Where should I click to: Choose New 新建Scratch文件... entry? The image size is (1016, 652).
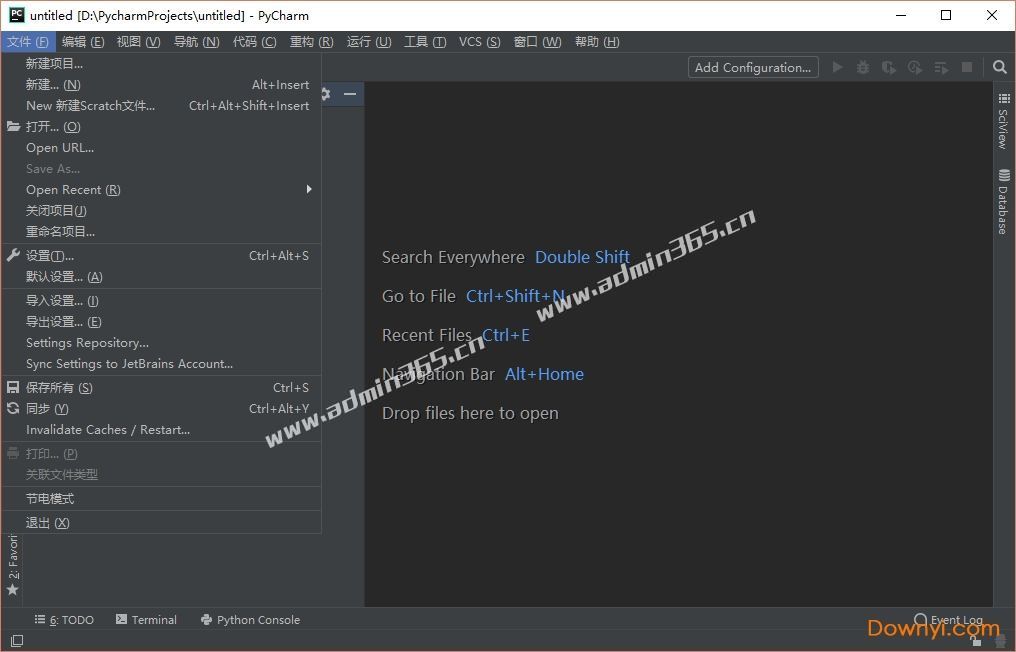coord(161,106)
